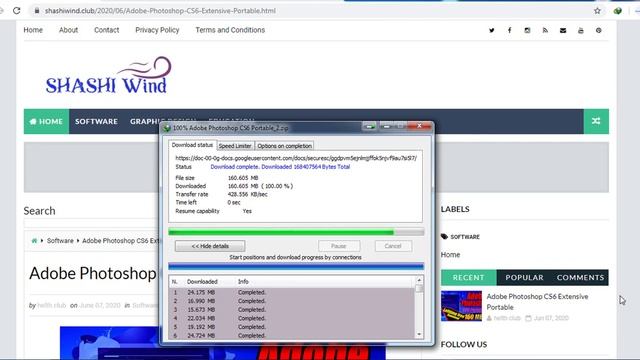Open Home in top navigation
640x360 pixels.
click(33, 30)
